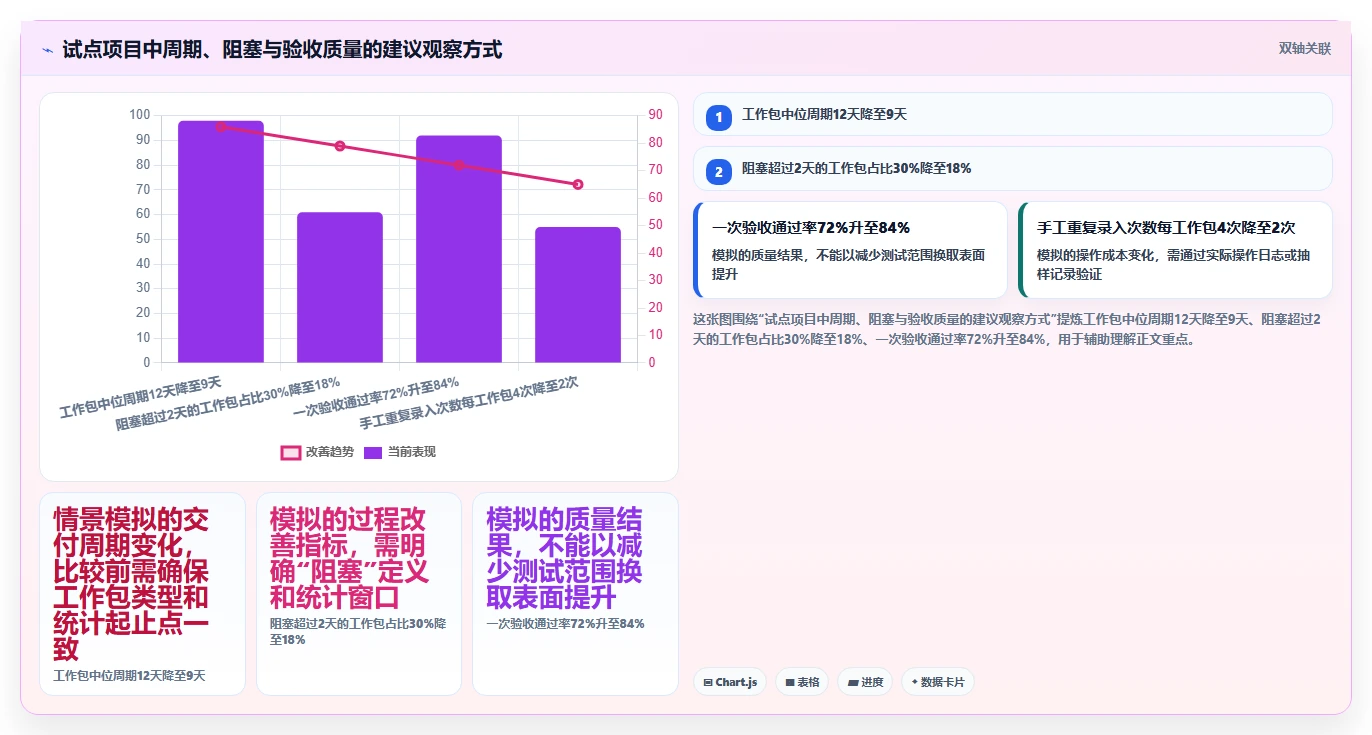Click the header icon beside the title
This screenshot has width=1372, height=735.
coord(47,49)
